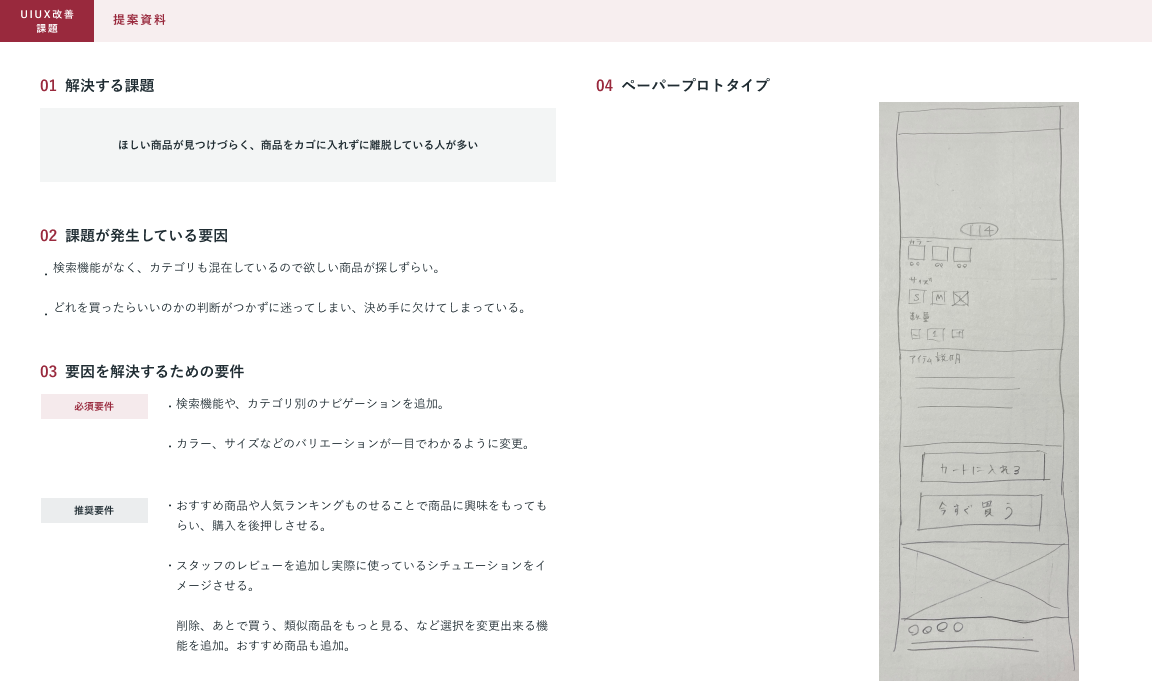The width and height of the screenshot is (1152, 700).
Task: Choose the S size box in sketch
Action: [x=916, y=297]
